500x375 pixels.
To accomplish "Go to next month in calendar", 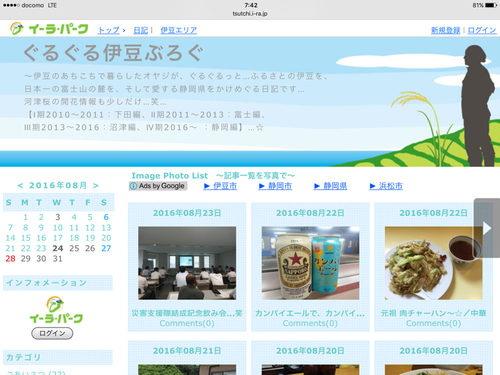I will click(x=96, y=185).
